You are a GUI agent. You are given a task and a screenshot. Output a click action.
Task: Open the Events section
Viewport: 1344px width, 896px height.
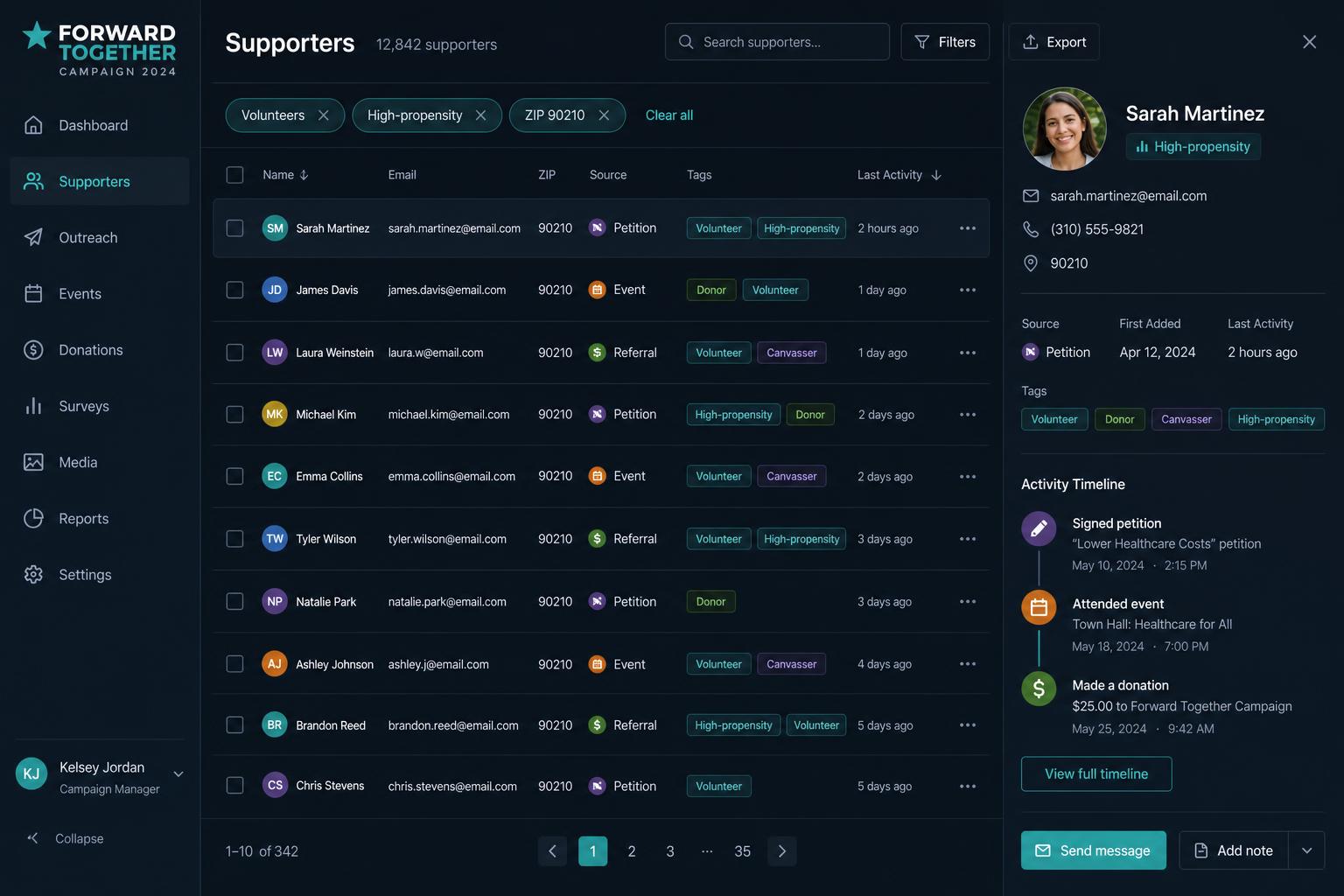pyautogui.click(x=100, y=294)
